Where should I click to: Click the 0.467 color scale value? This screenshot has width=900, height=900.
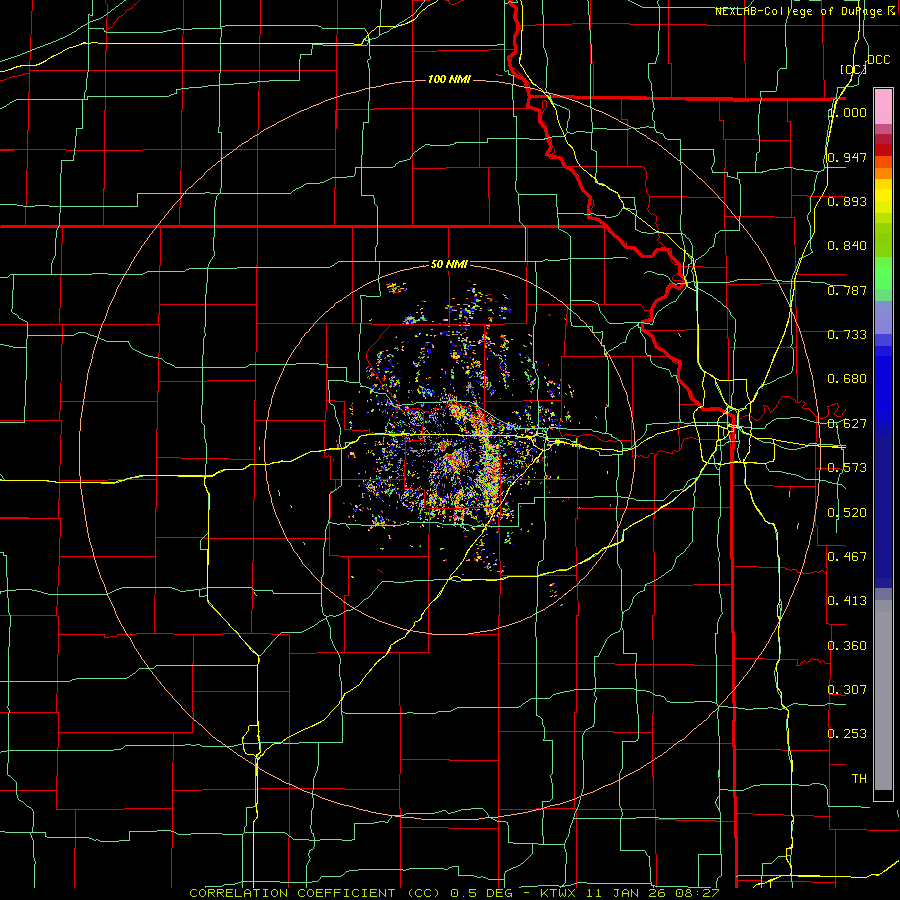(x=847, y=557)
